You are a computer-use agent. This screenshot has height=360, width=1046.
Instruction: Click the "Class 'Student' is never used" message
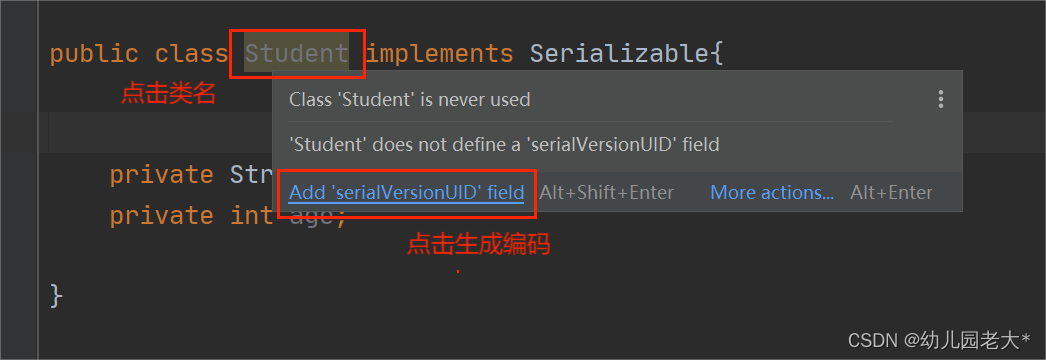pyautogui.click(x=410, y=100)
